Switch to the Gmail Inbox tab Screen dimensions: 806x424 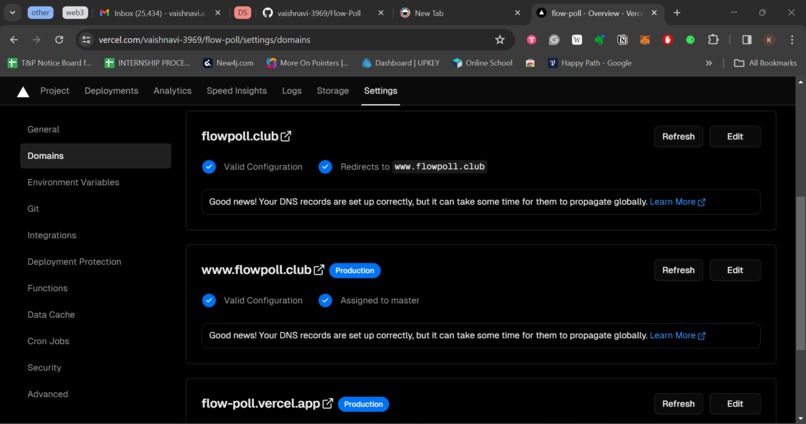pos(159,13)
